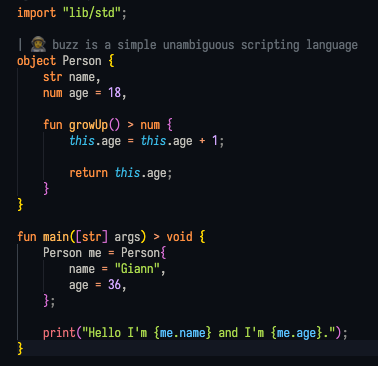Image resolution: width=378 pixels, height=366 pixels.
Task: Click the first 'this' on the assignment line
Action: tap(82, 141)
